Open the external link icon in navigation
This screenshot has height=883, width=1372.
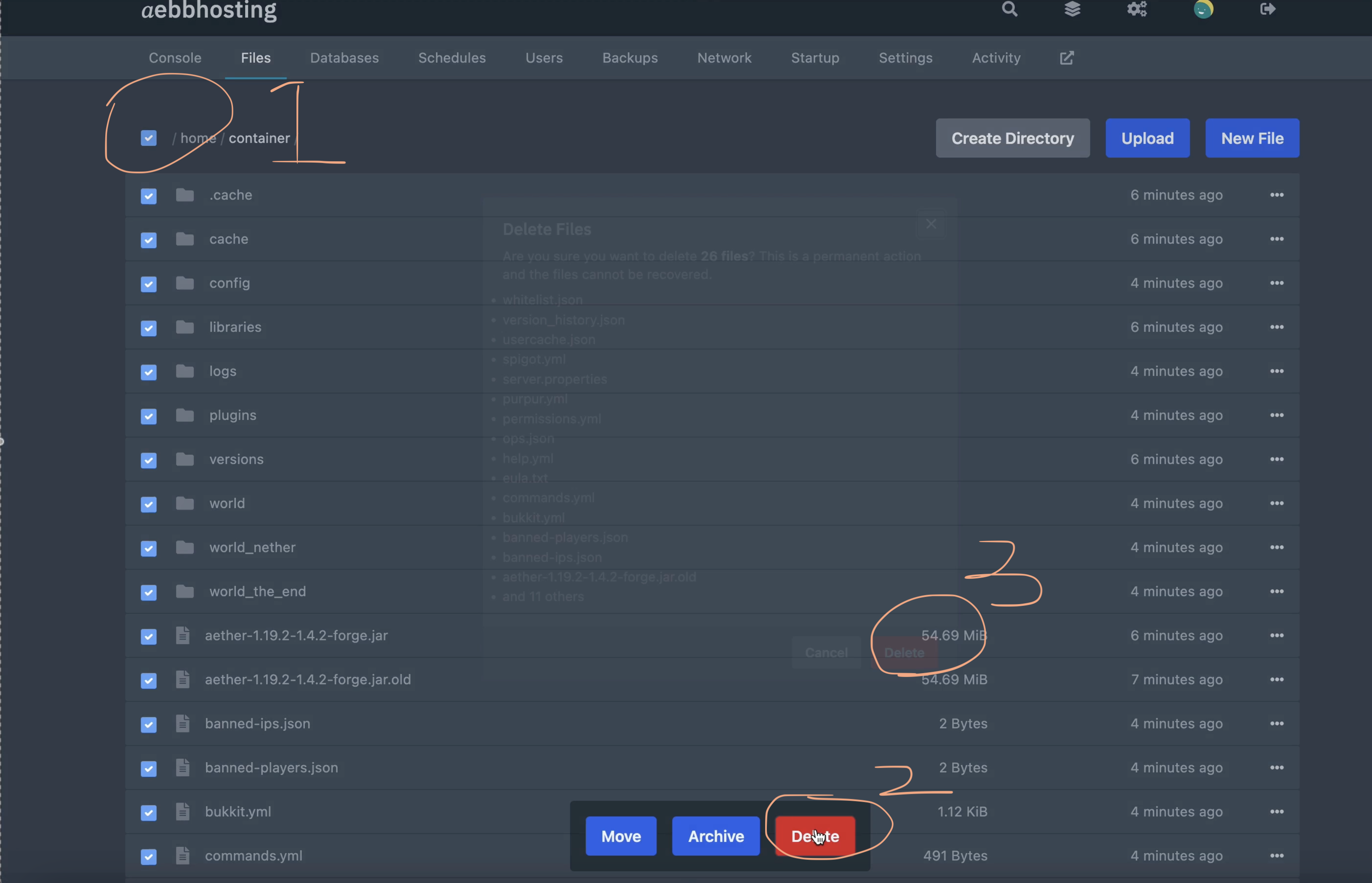1067,58
